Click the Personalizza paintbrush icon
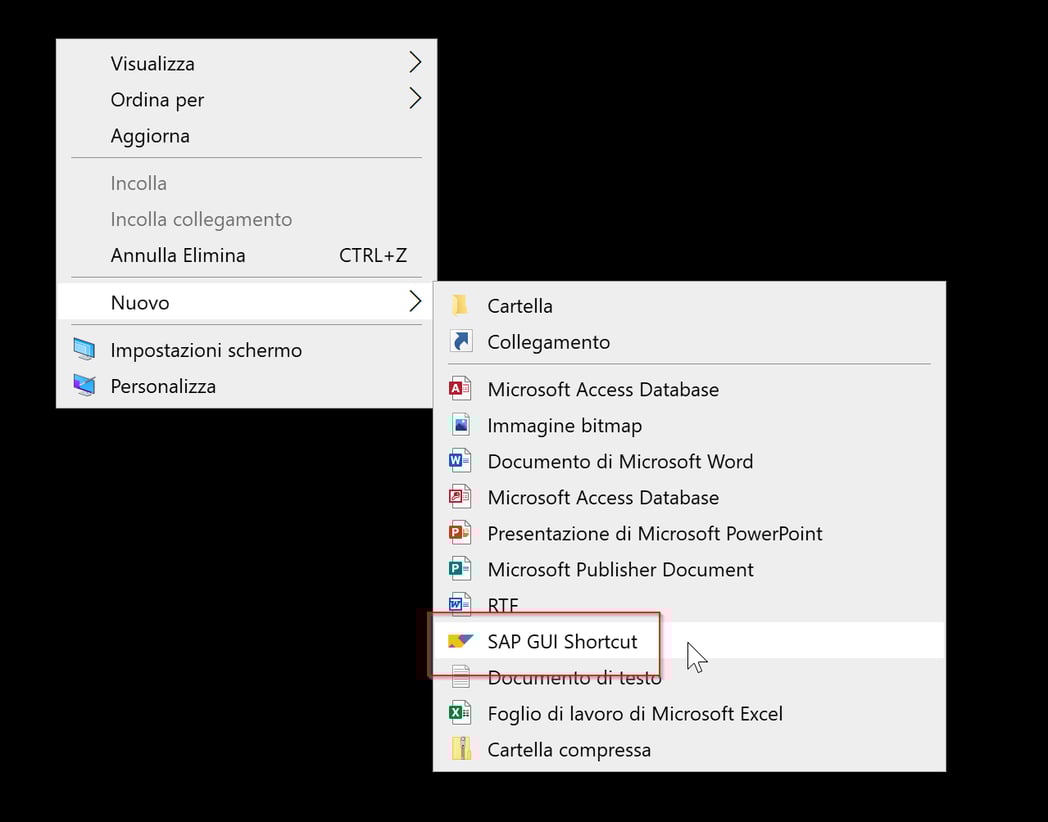This screenshot has height=822, width=1048. [x=86, y=386]
